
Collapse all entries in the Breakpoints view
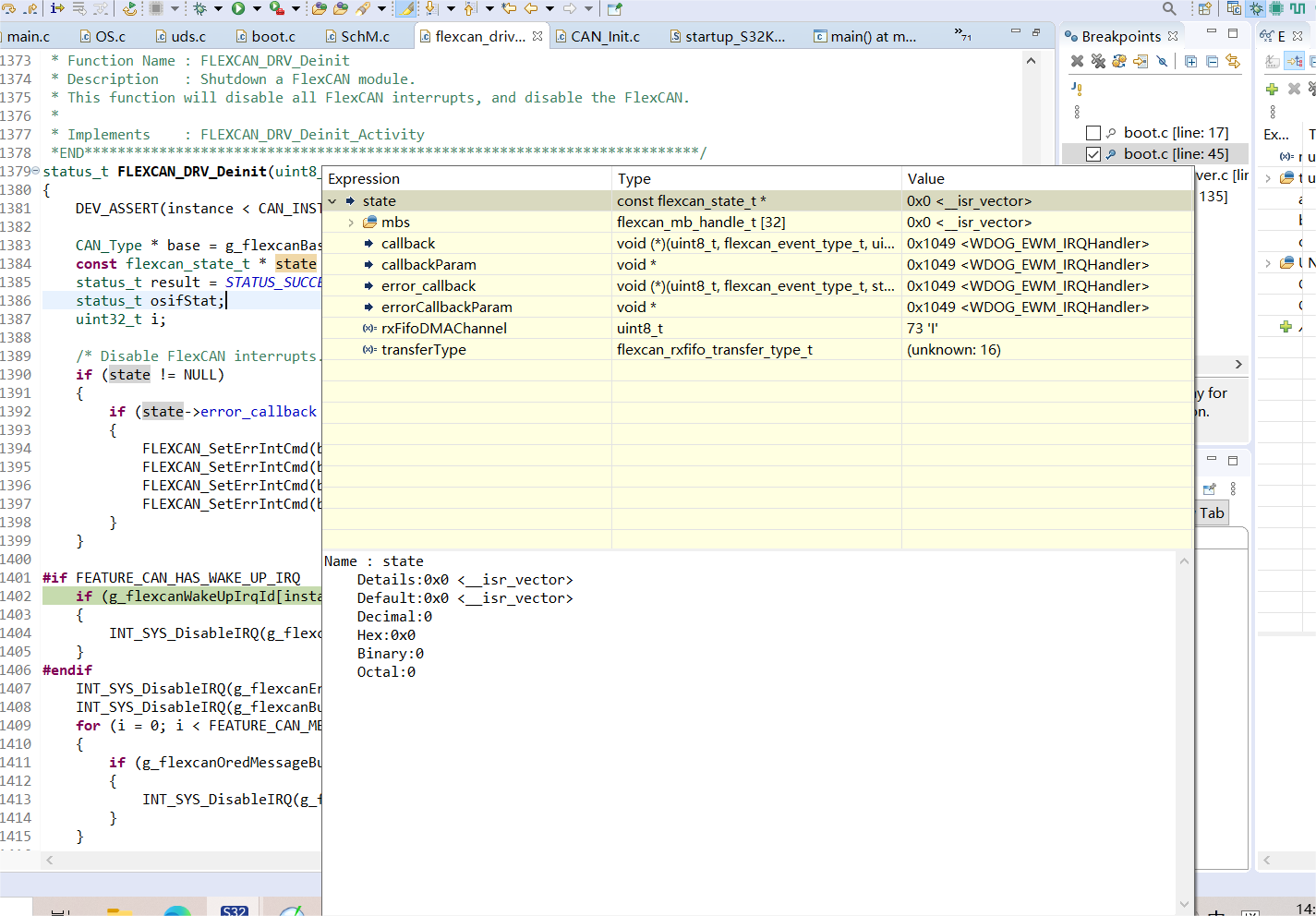coord(1211,62)
